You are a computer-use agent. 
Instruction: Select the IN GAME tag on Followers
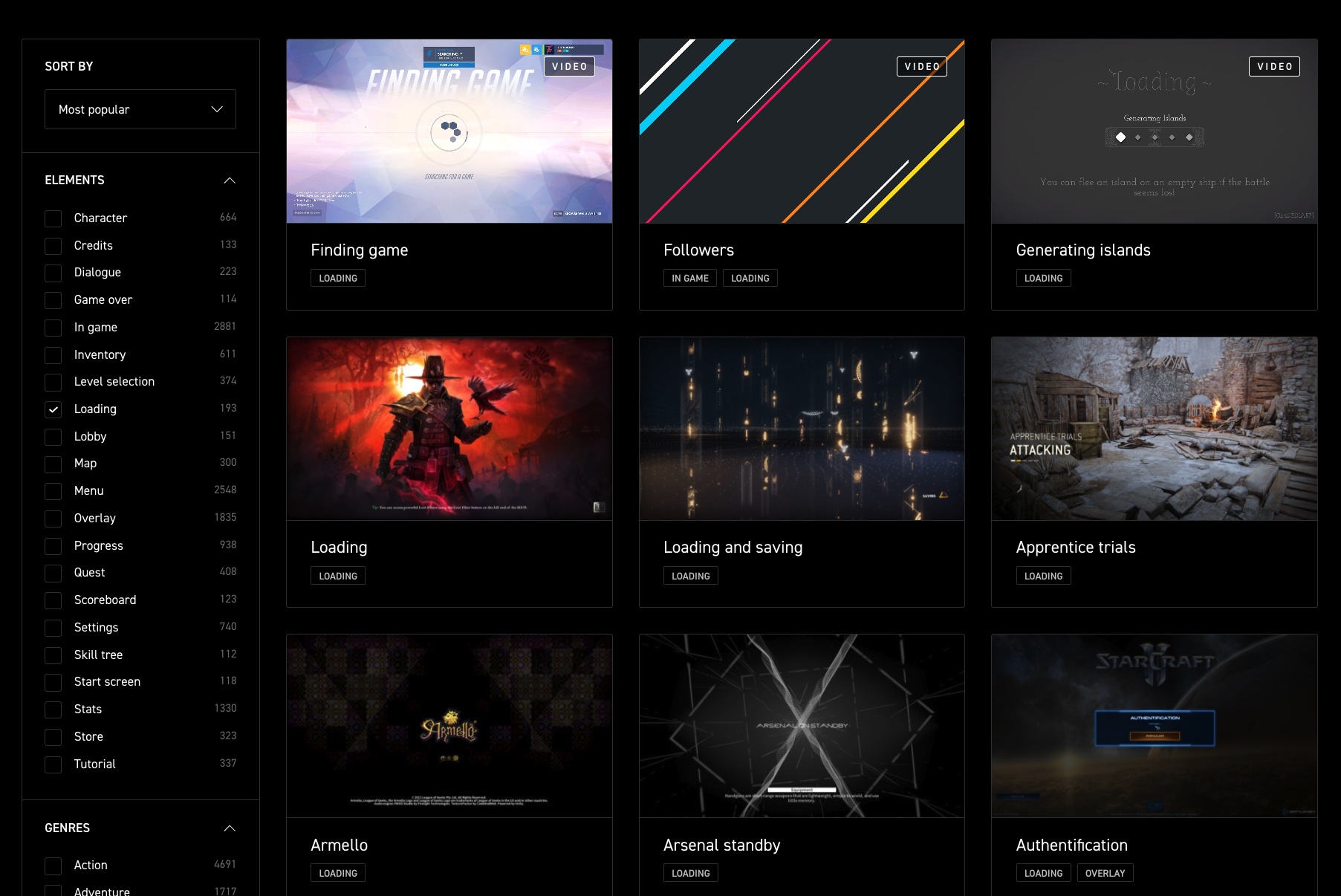click(x=690, y=279)
